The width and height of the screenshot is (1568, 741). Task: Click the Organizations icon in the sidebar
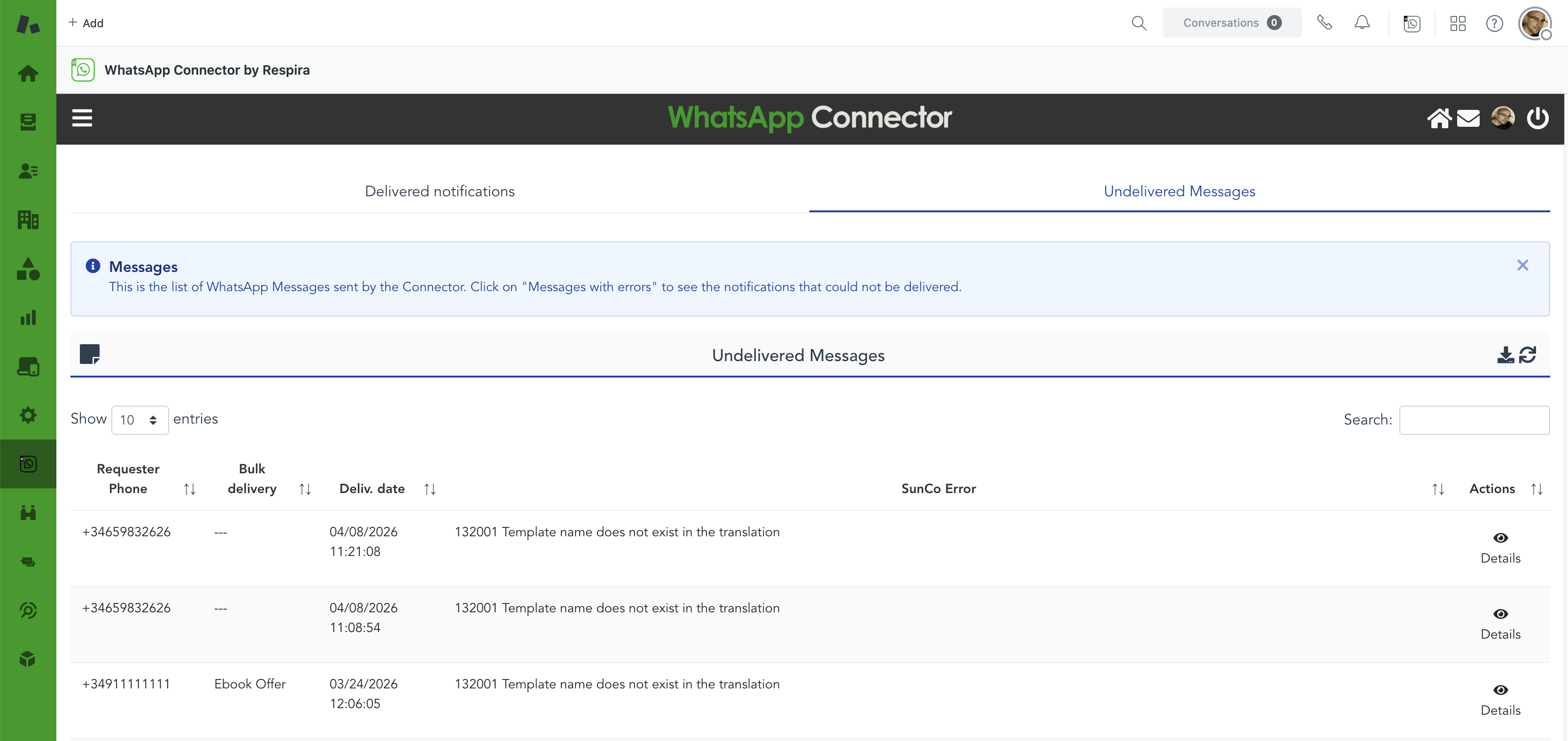tap(28, 220)
